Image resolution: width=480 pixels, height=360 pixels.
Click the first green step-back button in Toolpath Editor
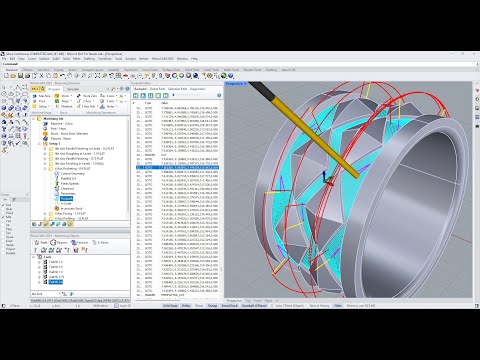[136, 95]
